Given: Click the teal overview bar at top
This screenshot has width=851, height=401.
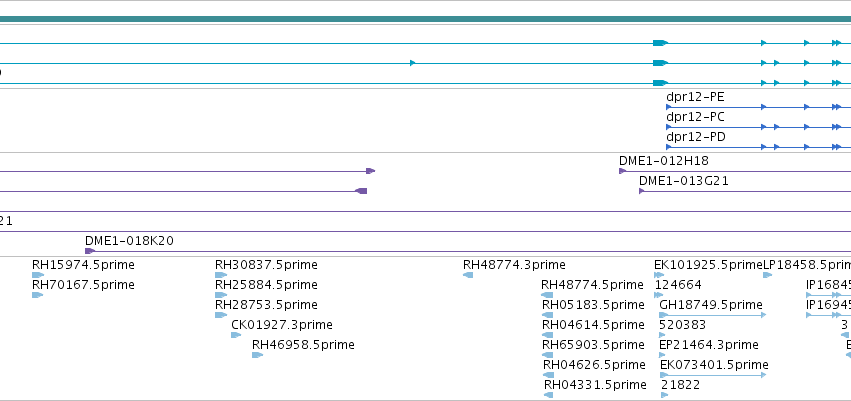Looking at the screenshot, I should coord(426,19).
